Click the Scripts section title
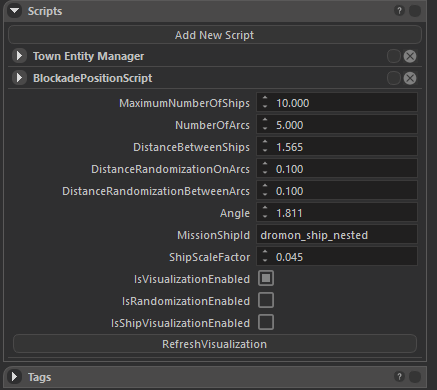This screenshot has height=390, width=437. click(45, 11)
